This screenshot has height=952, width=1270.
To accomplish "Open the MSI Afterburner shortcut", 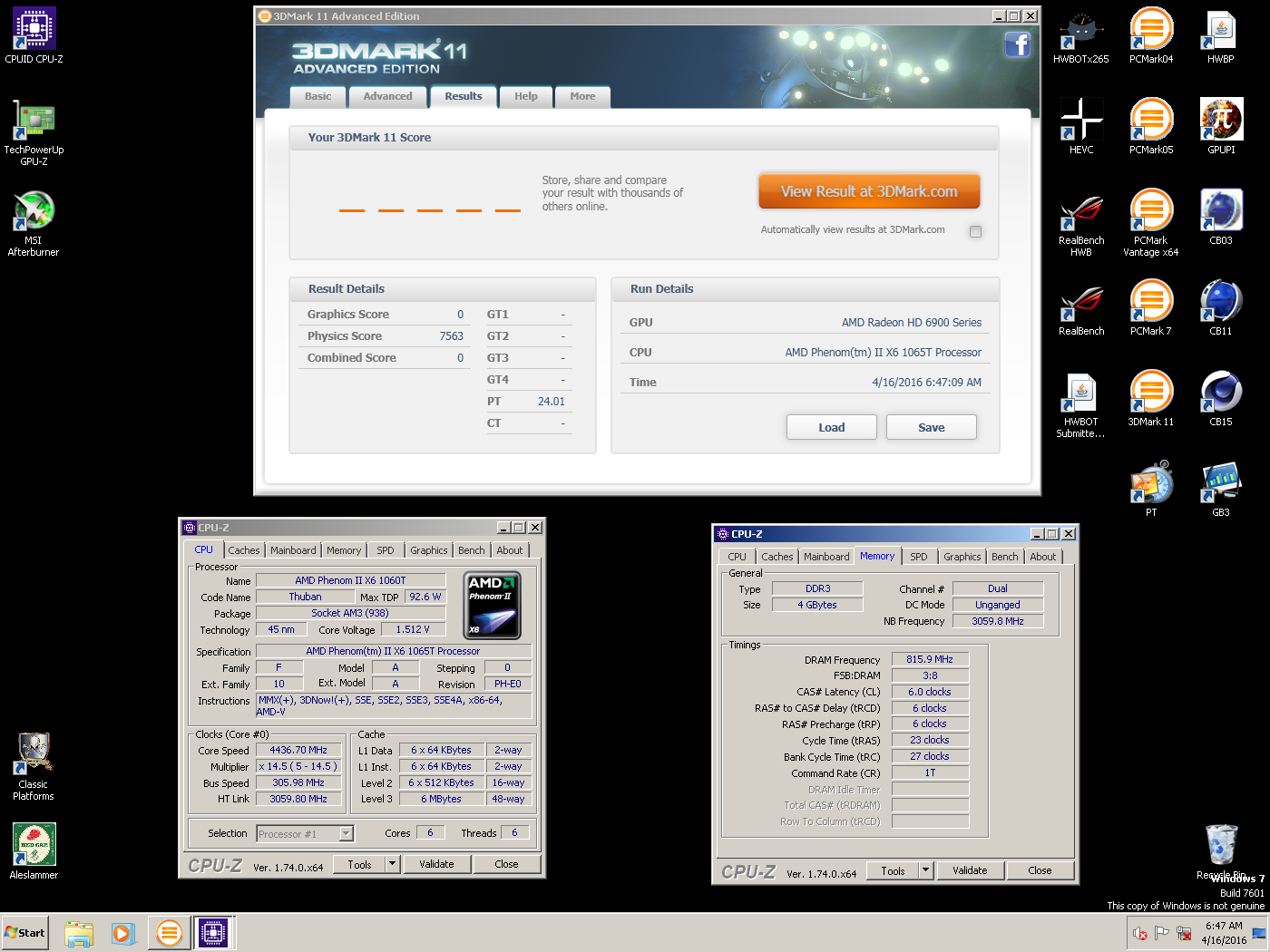I will tap(34, 223).
